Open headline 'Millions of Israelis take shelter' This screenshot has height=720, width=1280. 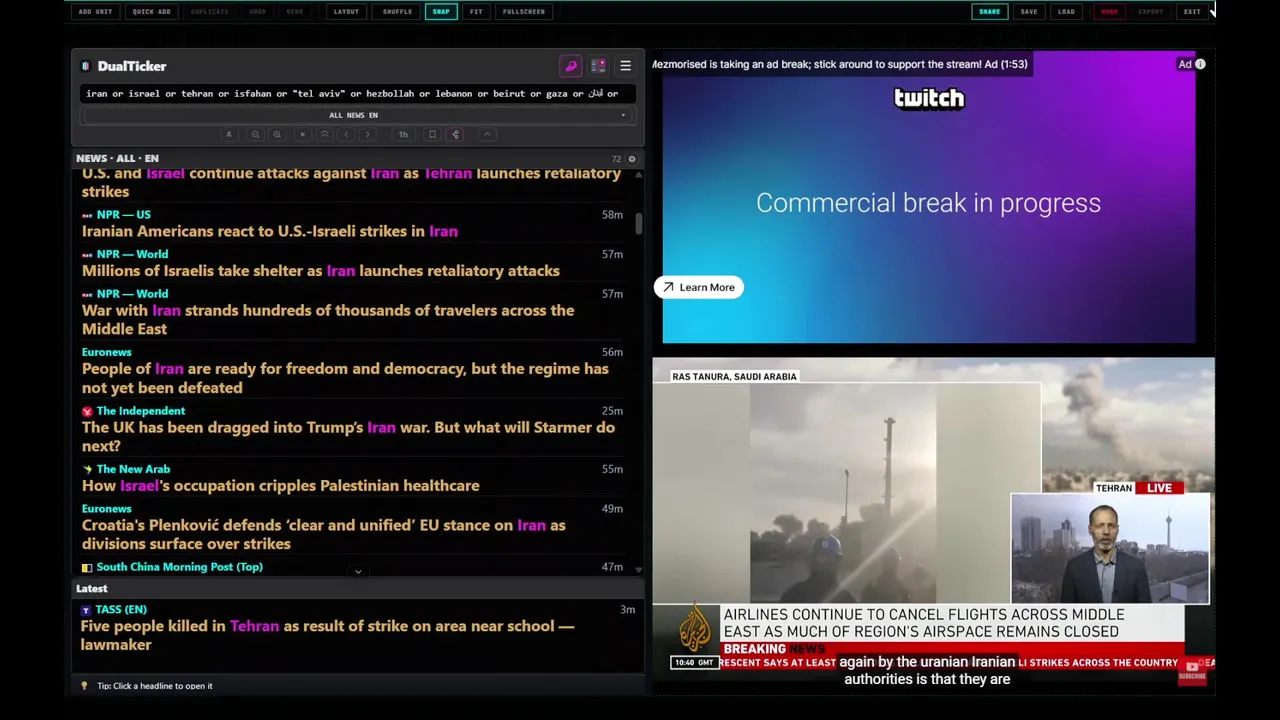point(321,271)
